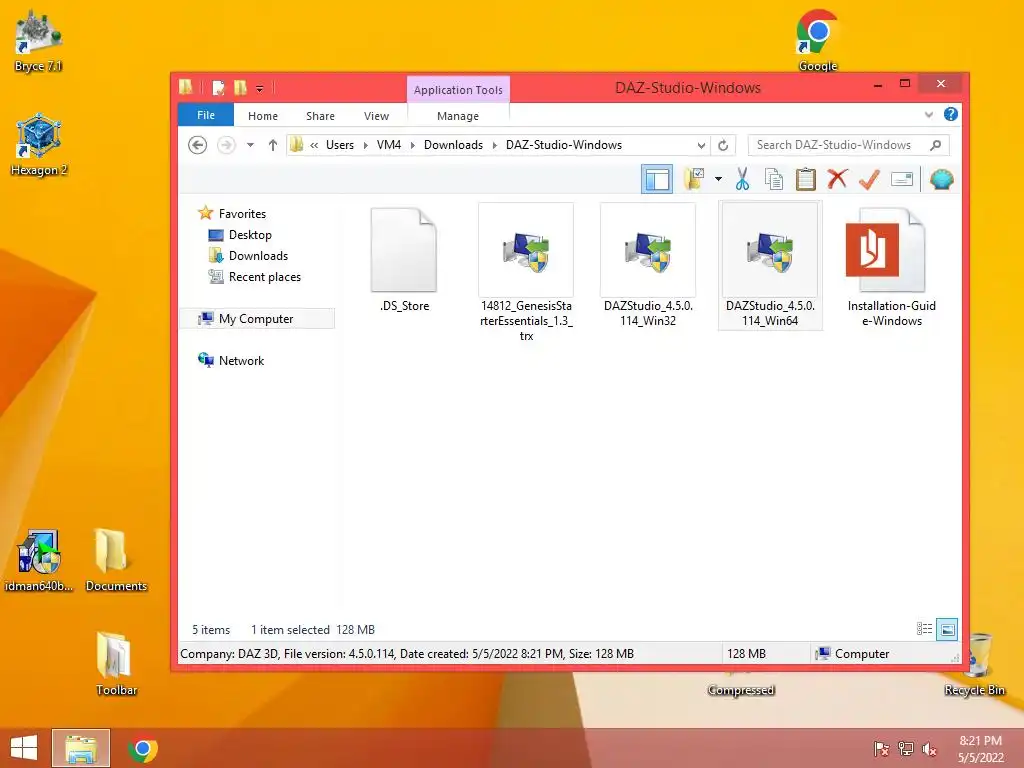Refresh the folder with the refresh icon
Screen dimensions: 1024x768
(723, 145)
